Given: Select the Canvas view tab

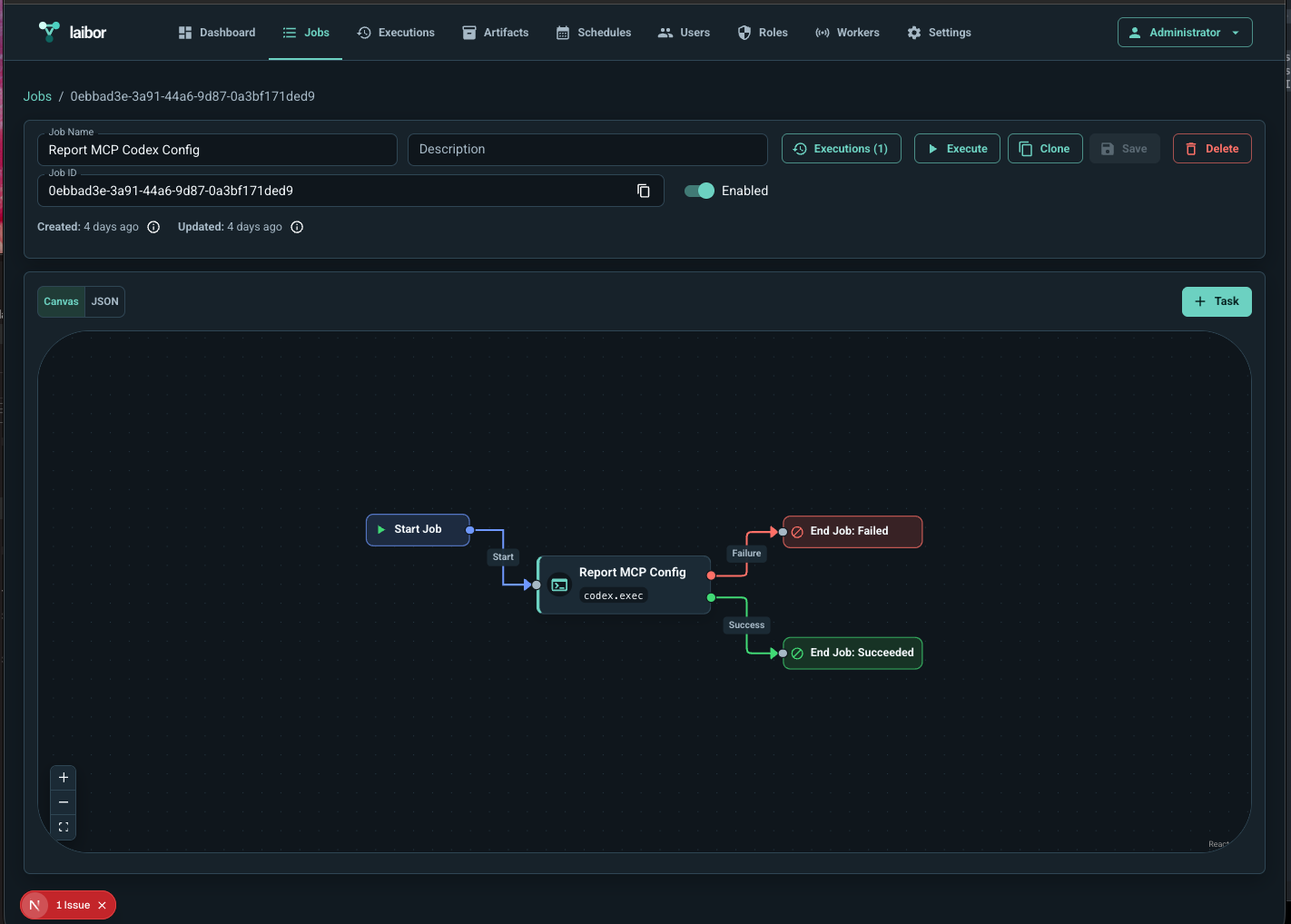Looking at the screenshot, I should [61, 301].
